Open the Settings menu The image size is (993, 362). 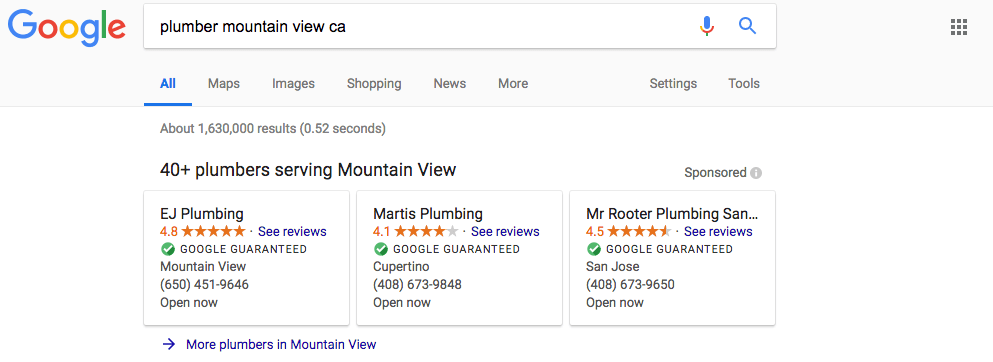coord(673,84)
